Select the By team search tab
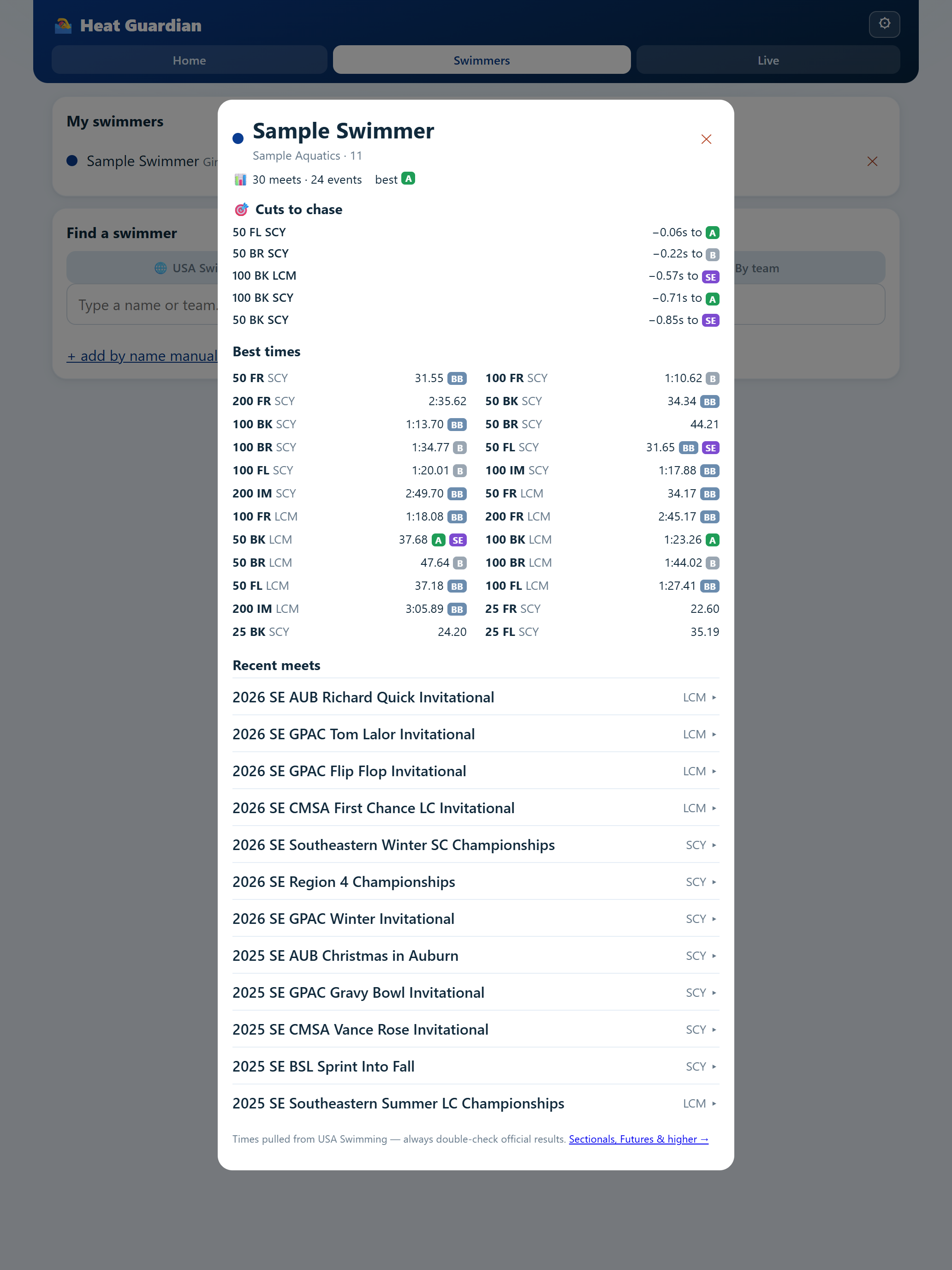 tap(757, 268)
